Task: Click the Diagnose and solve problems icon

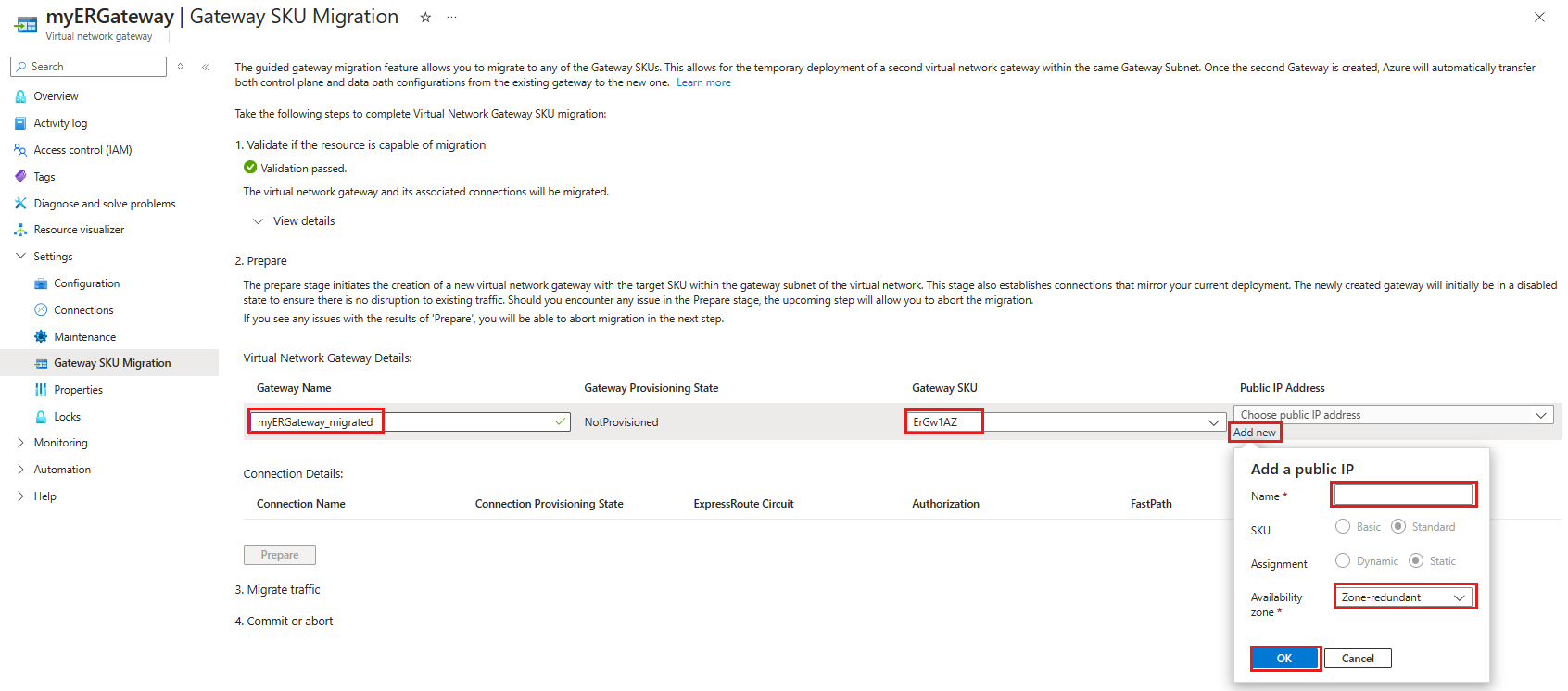Action: pyautogui.click(x=20, y=204)
